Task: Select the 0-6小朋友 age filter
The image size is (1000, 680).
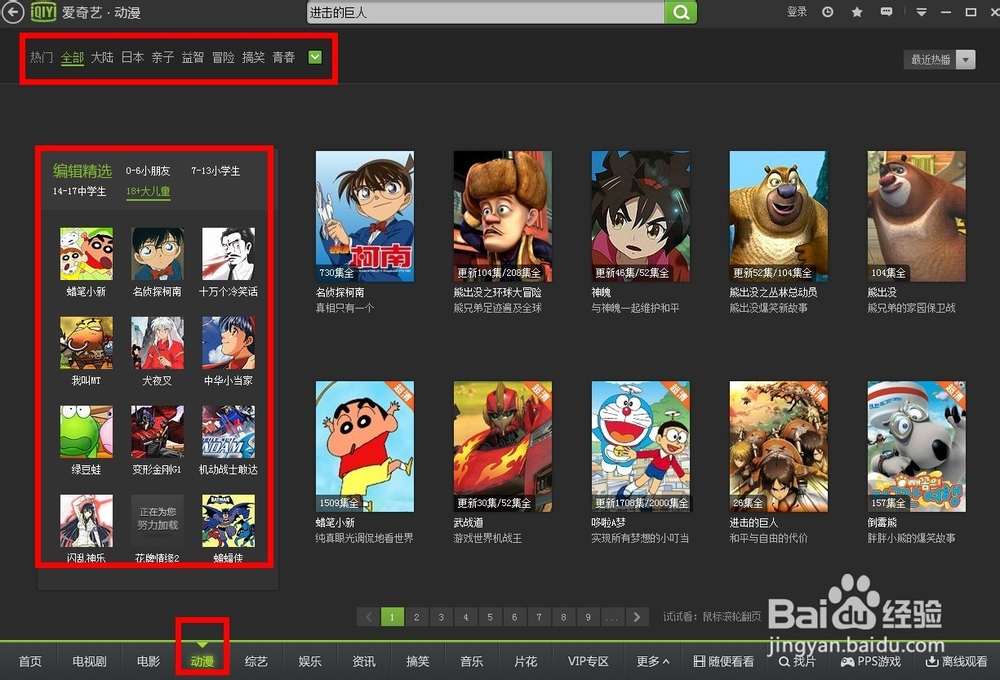Action: 148,171
